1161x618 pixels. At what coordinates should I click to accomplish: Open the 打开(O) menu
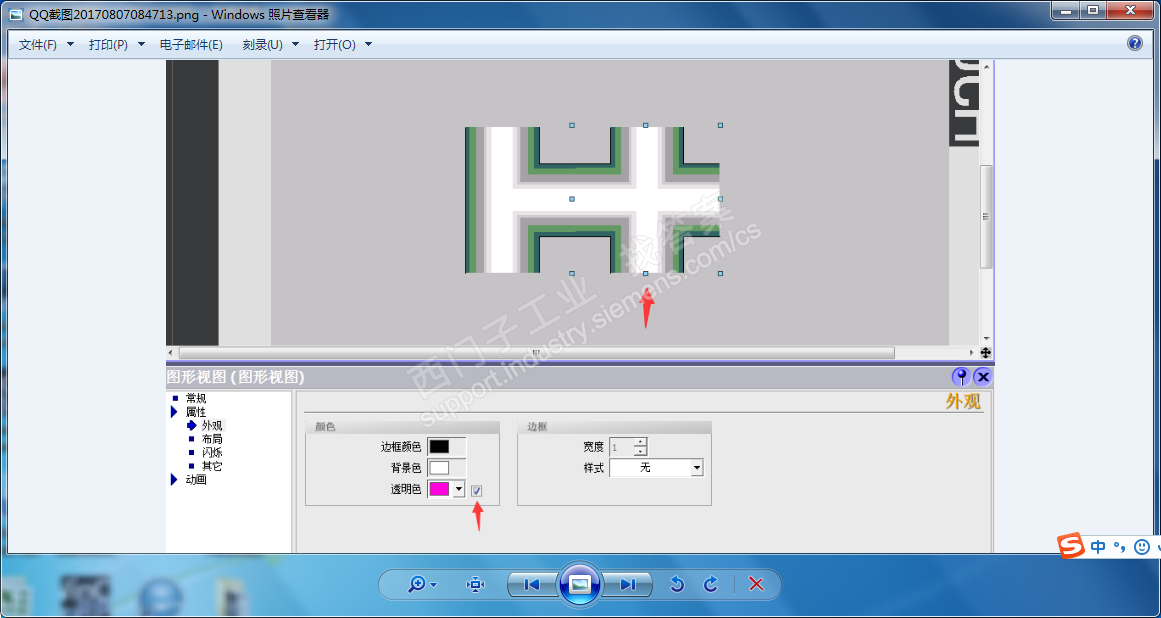tap(343, 45)
